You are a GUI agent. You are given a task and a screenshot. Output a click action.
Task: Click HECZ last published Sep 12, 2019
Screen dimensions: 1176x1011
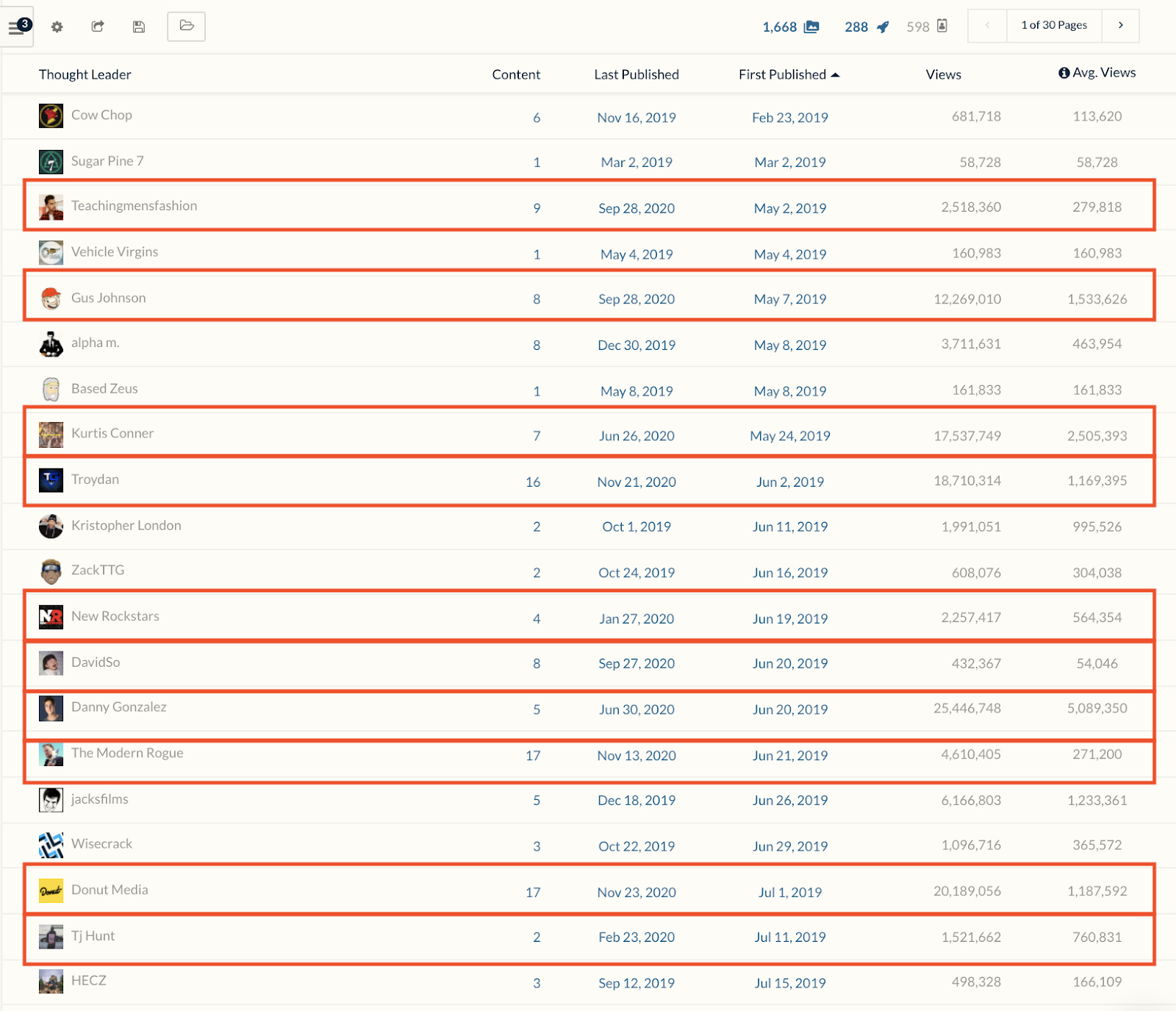pyautogui.click(x=637, y=983)
